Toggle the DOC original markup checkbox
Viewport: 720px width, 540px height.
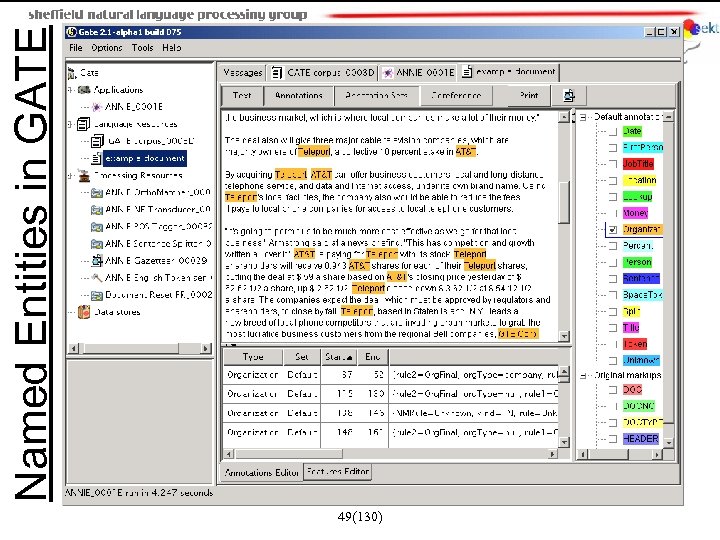click(x=613, y=390)
